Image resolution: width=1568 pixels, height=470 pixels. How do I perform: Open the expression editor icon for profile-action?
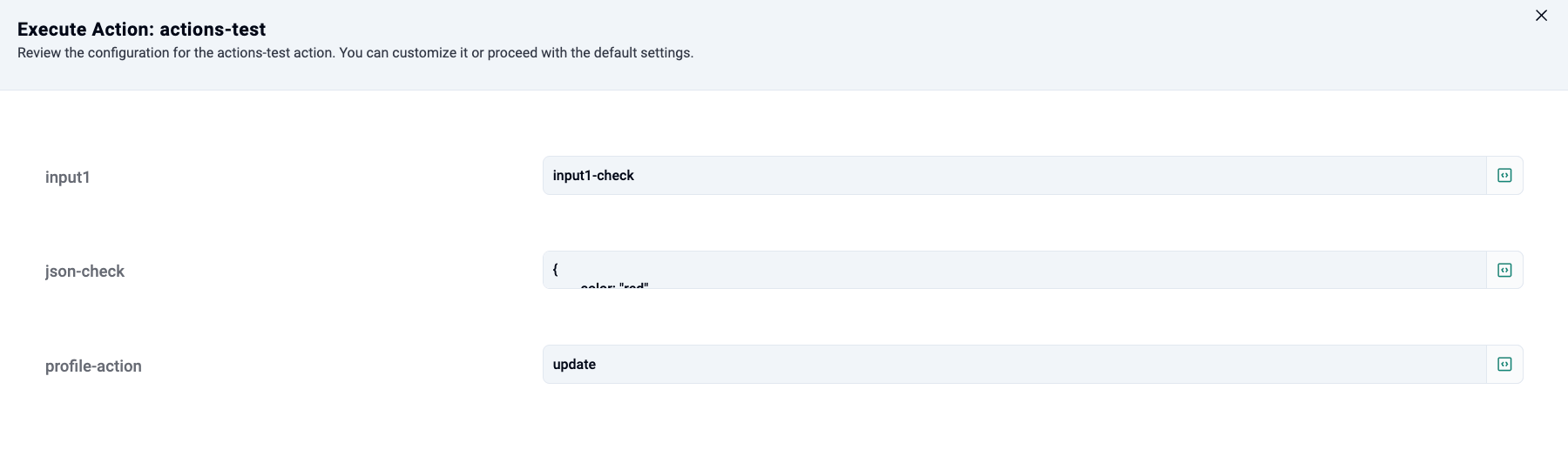(x=1504, y=365)
